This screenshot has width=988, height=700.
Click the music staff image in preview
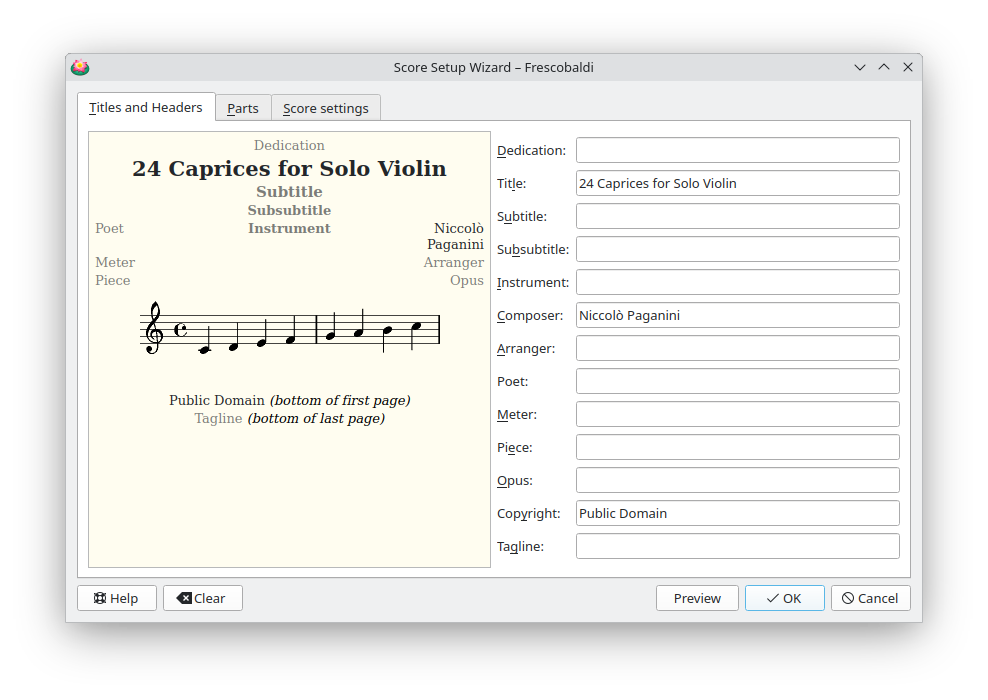(290, 328)
